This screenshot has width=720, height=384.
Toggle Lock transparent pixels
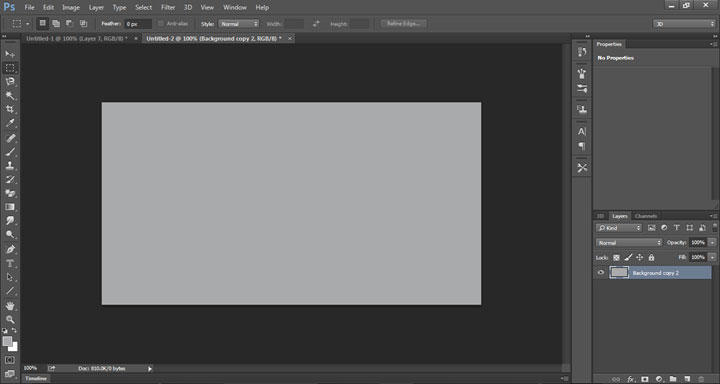pos(616,258)
